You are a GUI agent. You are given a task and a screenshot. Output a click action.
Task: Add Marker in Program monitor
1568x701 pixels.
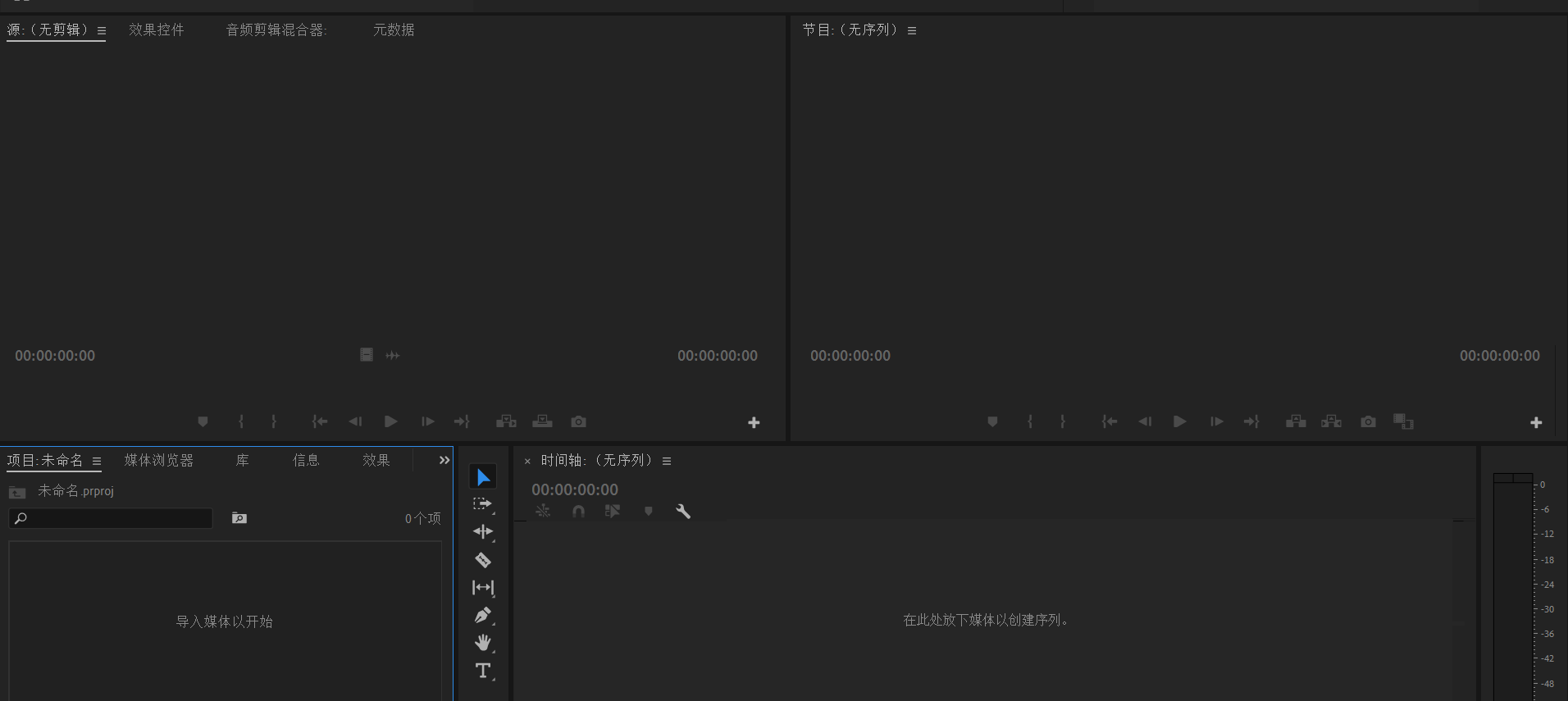pos(992,421)
